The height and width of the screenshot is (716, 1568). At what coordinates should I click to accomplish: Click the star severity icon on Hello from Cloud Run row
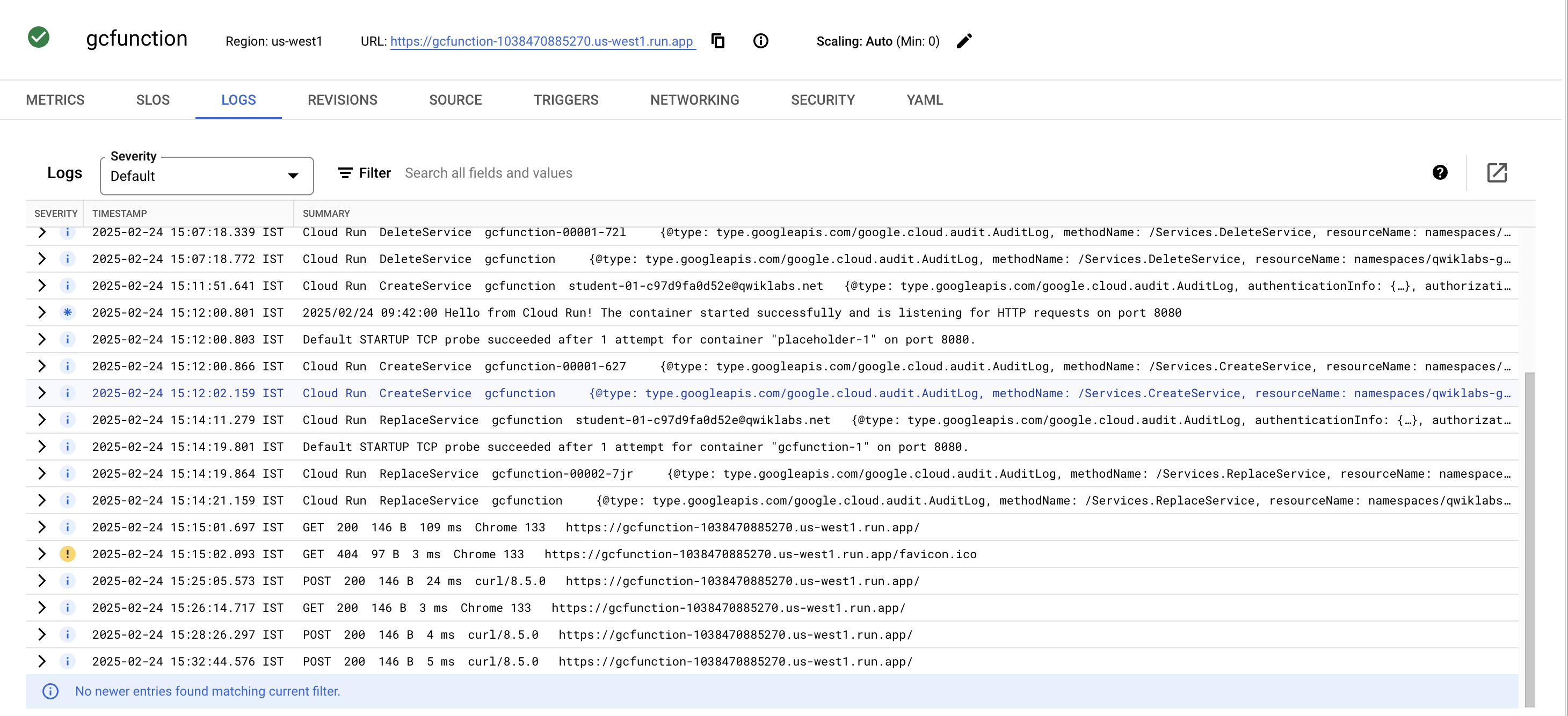pos(68,313)
